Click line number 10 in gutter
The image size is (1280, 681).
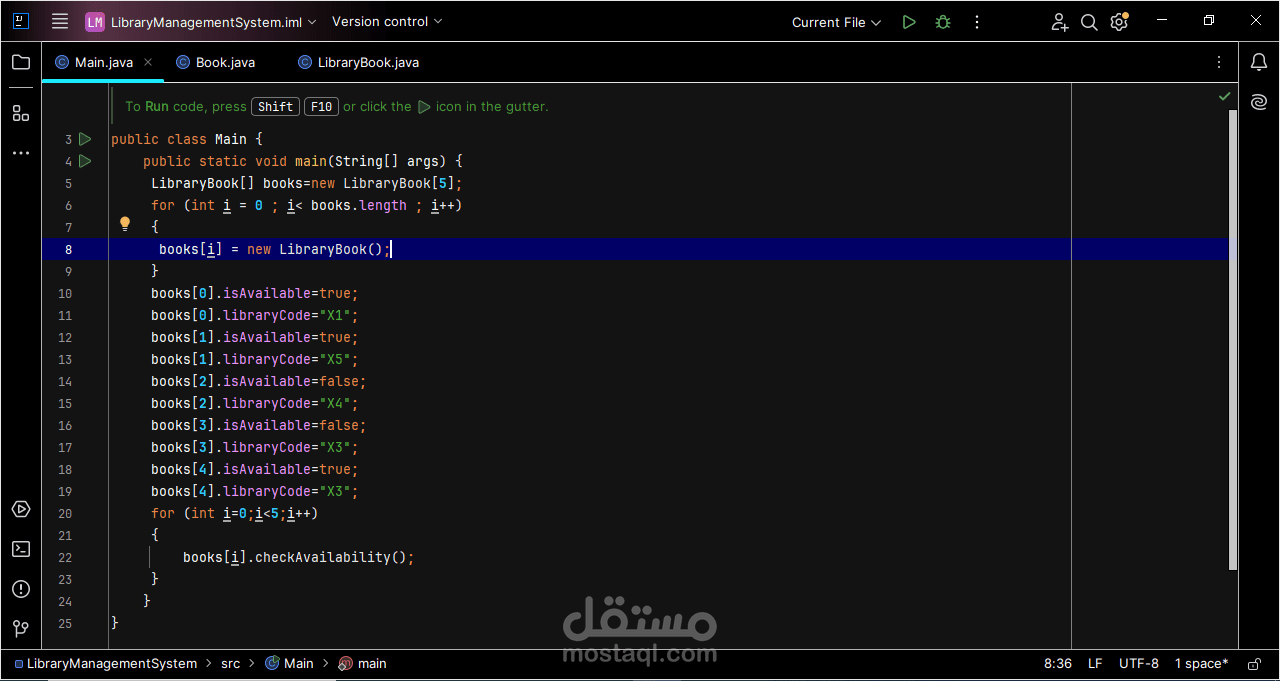(x=65, y=293)
